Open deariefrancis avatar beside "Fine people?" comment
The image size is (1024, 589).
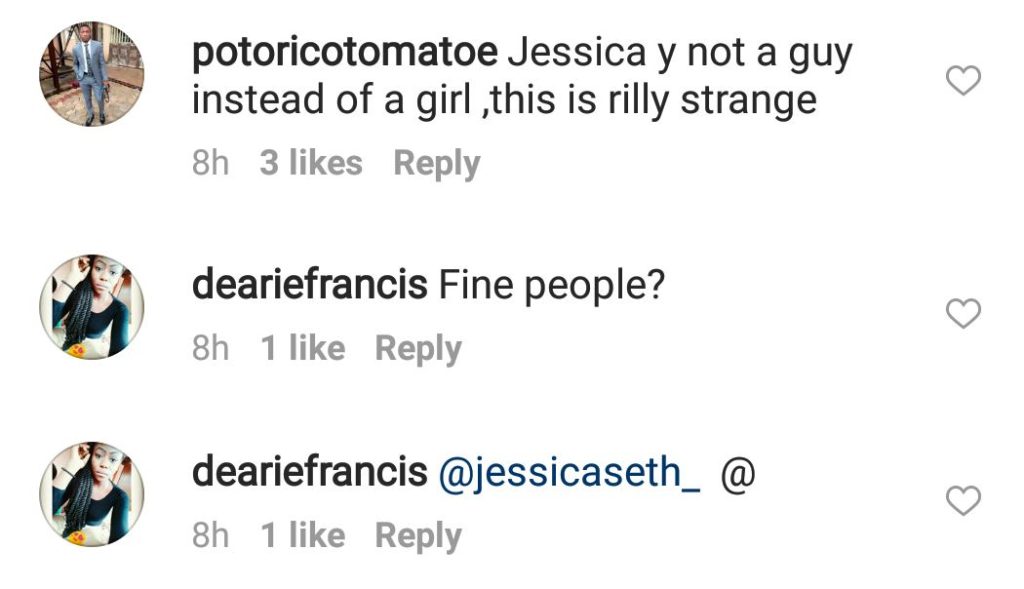tap(91, 307)
